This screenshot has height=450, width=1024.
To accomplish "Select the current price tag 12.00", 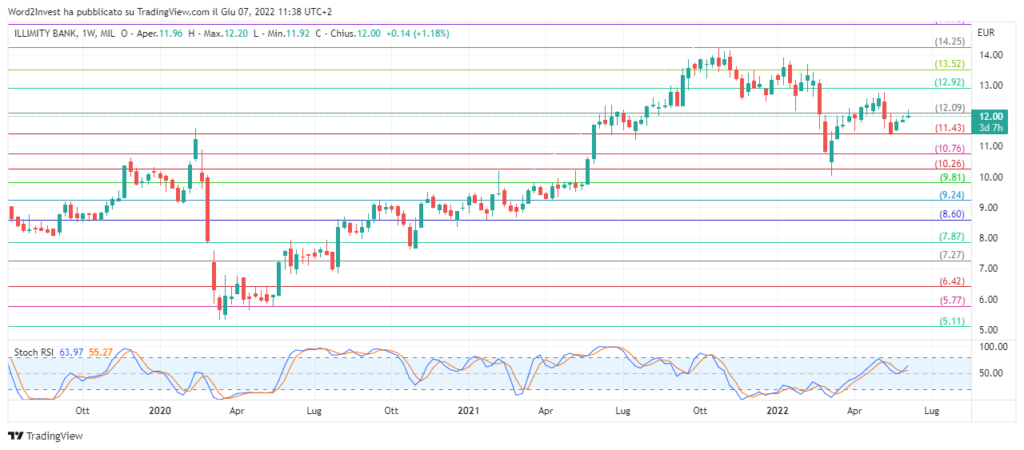I will tap(990, 116).
